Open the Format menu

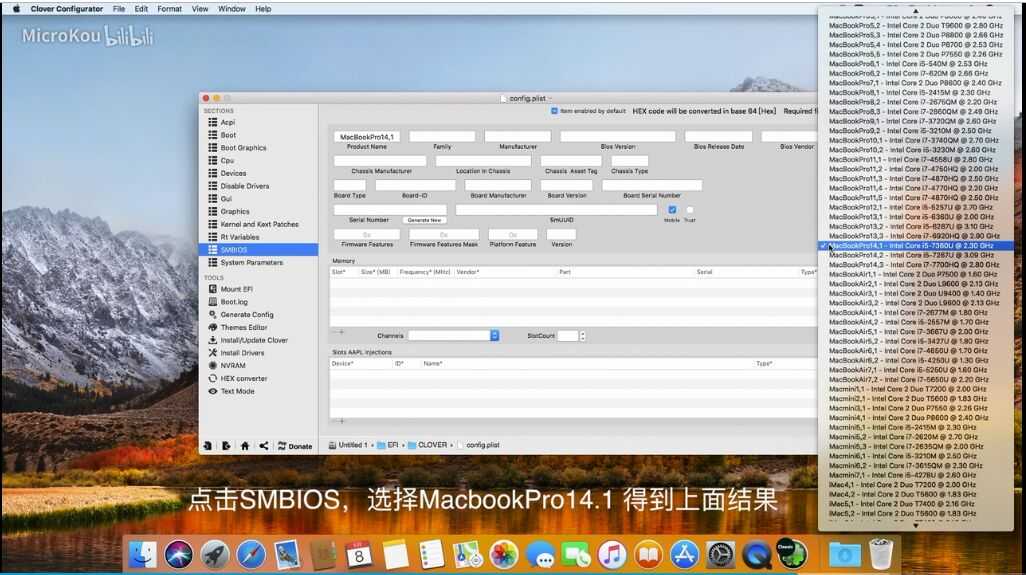tap(169, 9)
